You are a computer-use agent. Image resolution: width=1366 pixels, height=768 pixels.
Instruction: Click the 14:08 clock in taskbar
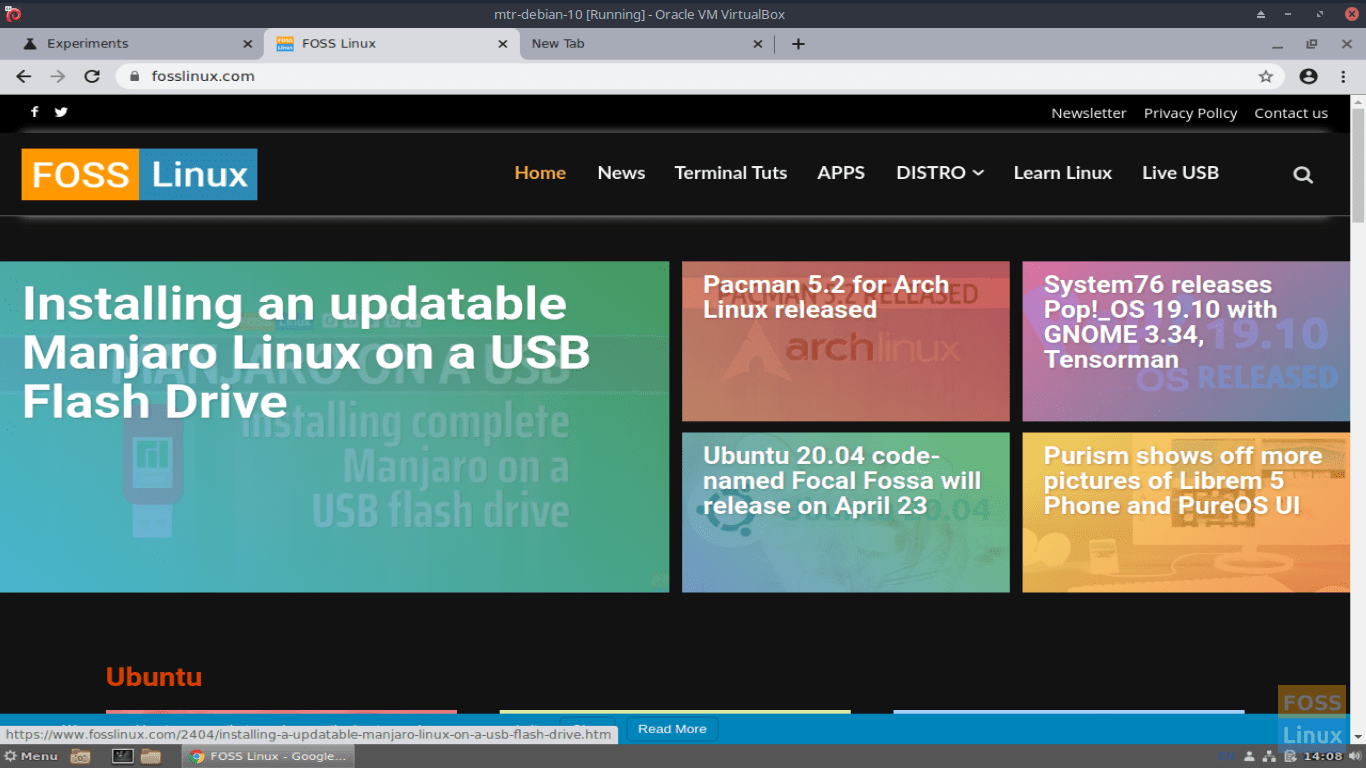pos(1323,756)
